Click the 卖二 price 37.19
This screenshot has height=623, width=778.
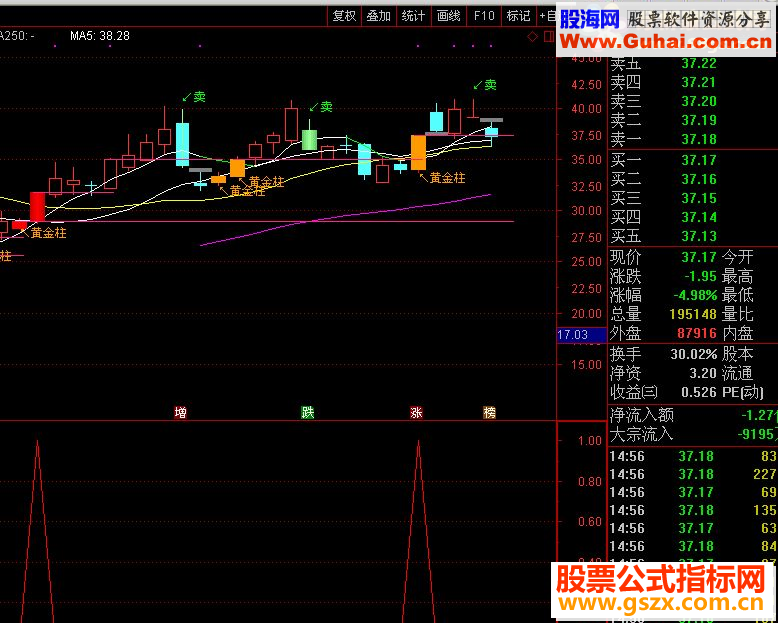point(699,120)
